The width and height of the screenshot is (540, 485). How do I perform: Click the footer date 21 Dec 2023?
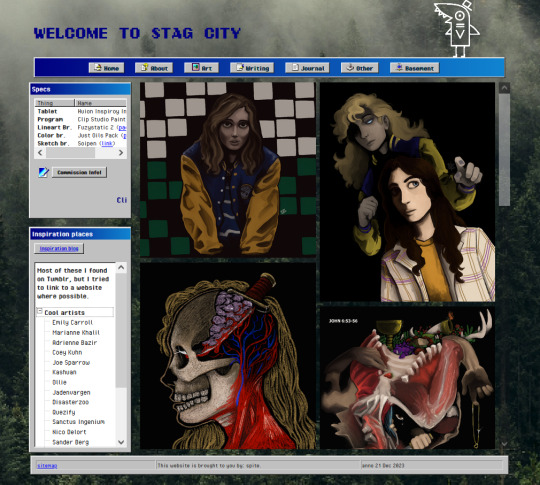[x=389, y=466]
